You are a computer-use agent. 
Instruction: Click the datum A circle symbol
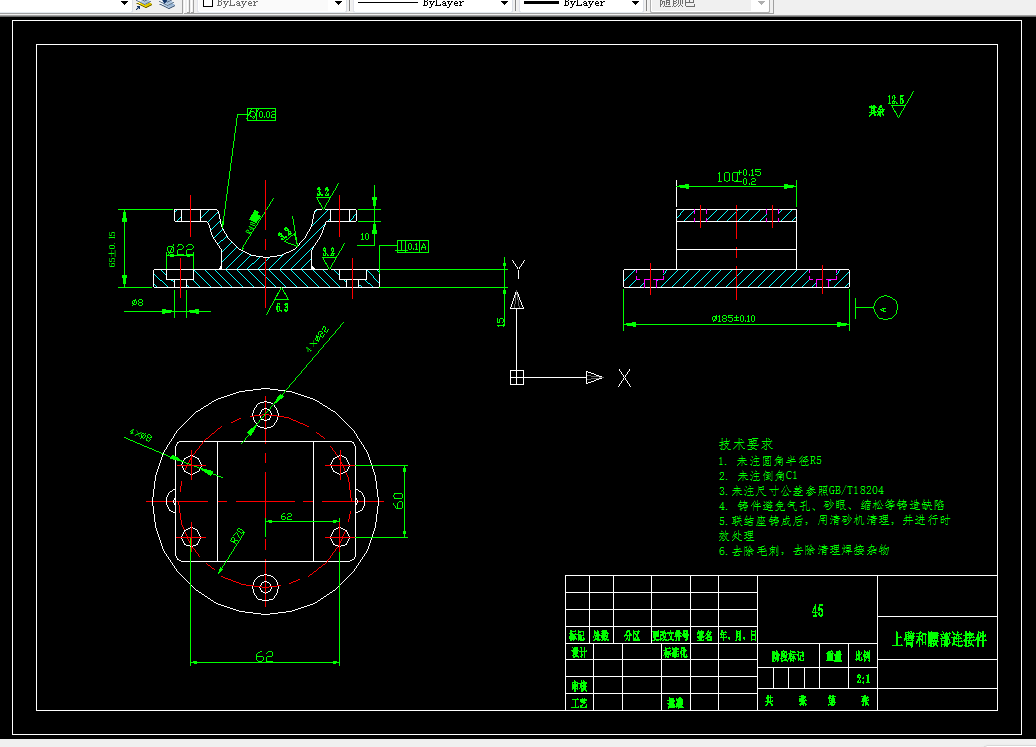[x=885, y=307]
